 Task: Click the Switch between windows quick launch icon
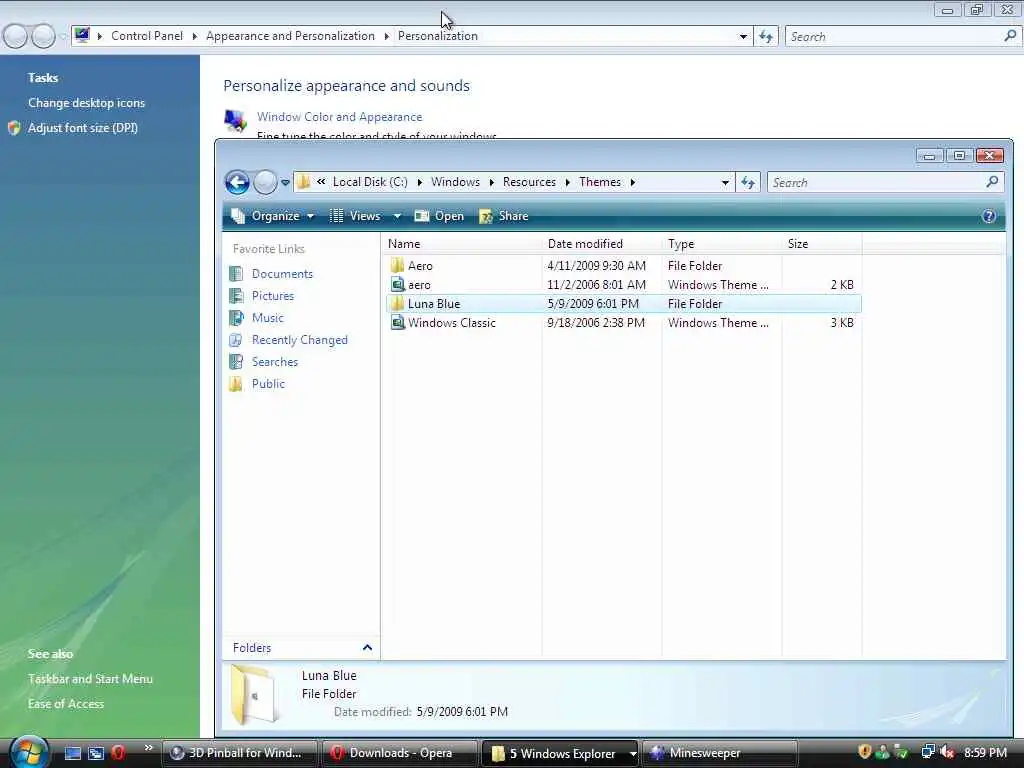96,753
